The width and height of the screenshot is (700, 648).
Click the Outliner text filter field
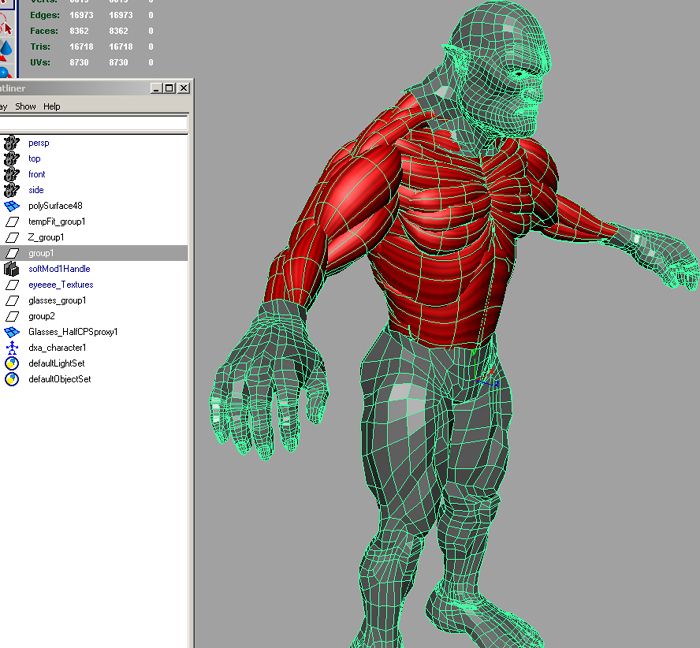click(x=93, y=124)
